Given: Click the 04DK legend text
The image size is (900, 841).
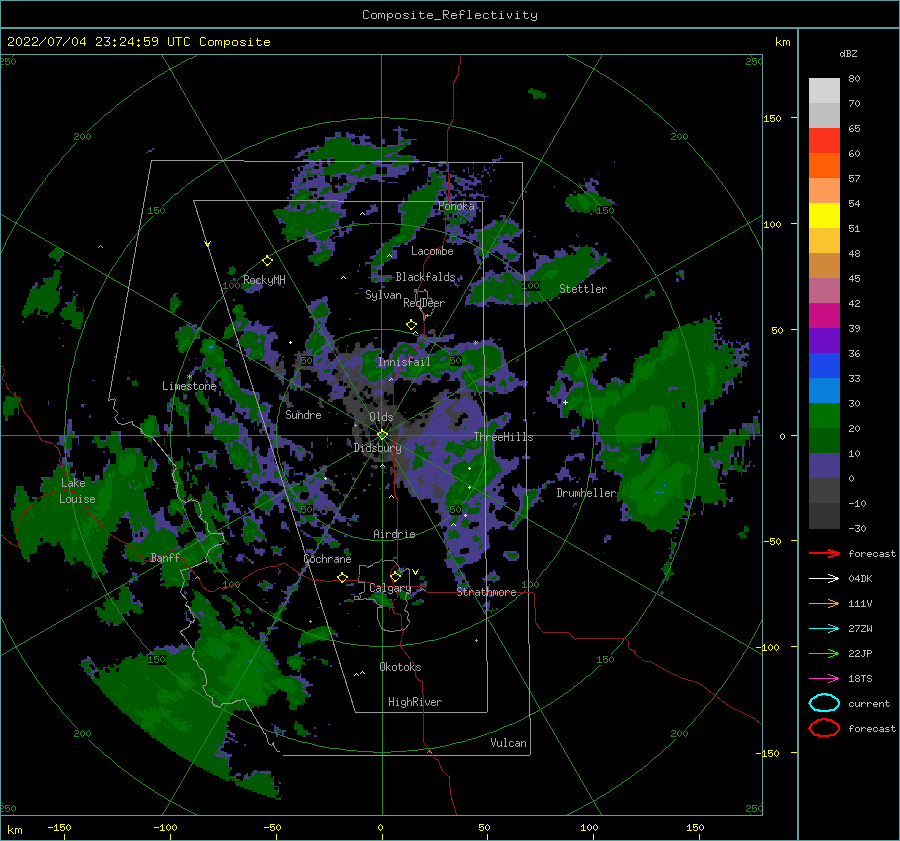Looking at the screenshot, I should (860, 579).
